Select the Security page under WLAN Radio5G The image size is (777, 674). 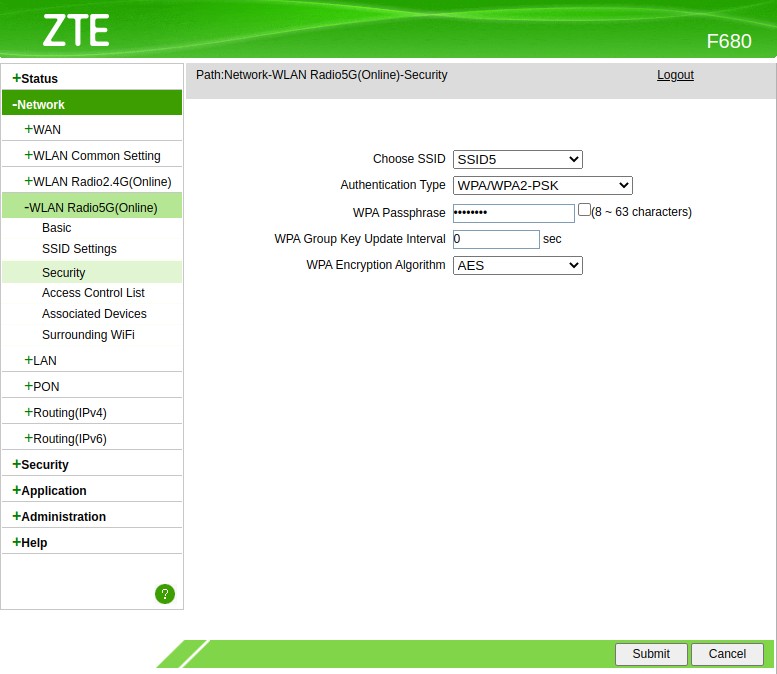tap(63, 273)
